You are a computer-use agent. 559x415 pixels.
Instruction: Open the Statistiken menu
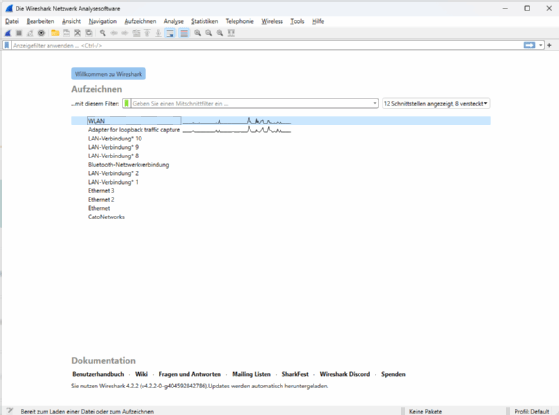pos(204,21)
